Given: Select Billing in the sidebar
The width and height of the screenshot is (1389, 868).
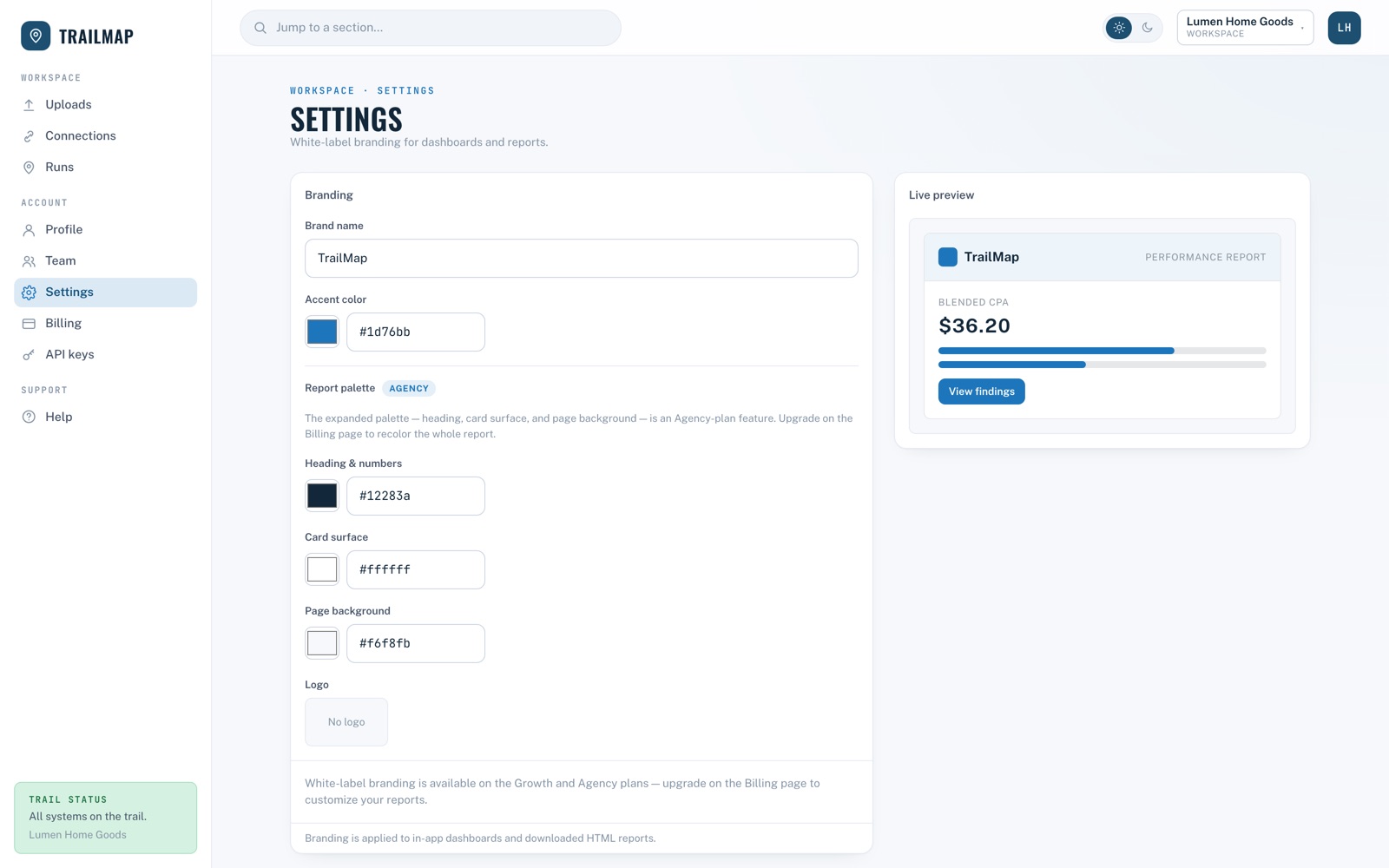Looking at the screenshot, I should click(105, 324).
